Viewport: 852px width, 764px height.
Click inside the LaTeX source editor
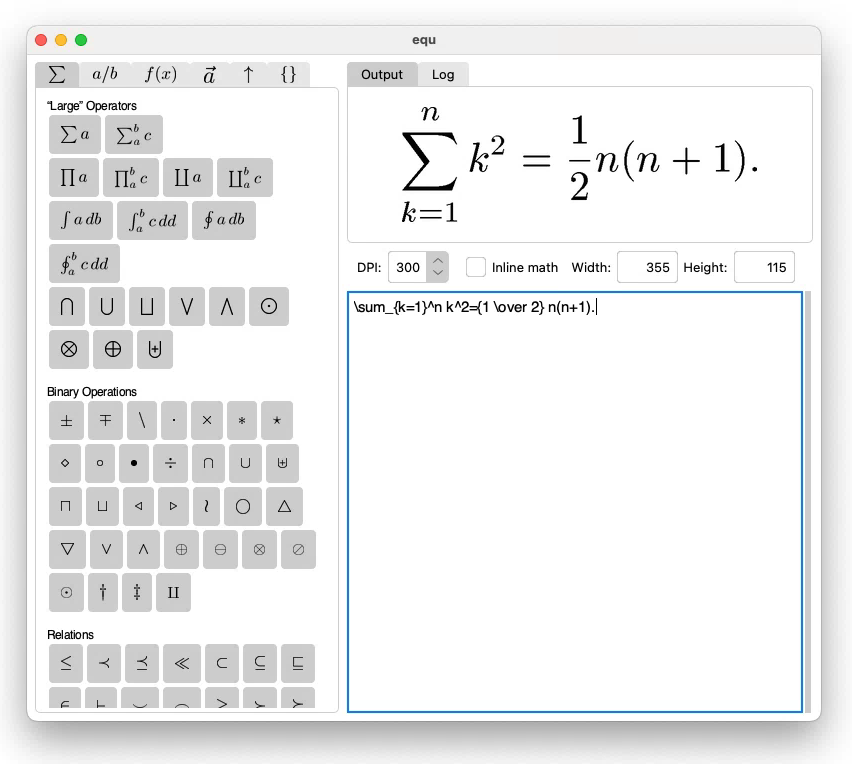575,502
